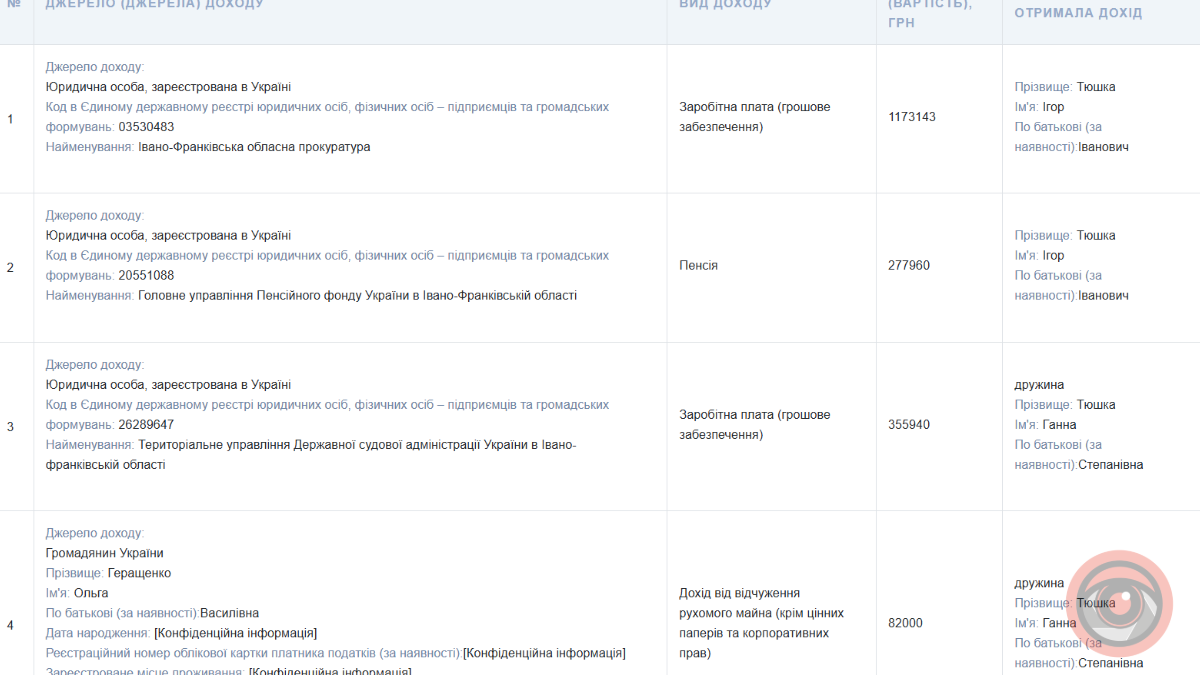
Task: Click 'Юридична особа, зареєстрована в Україні' in row 2
Action: [x=168, y=236]
